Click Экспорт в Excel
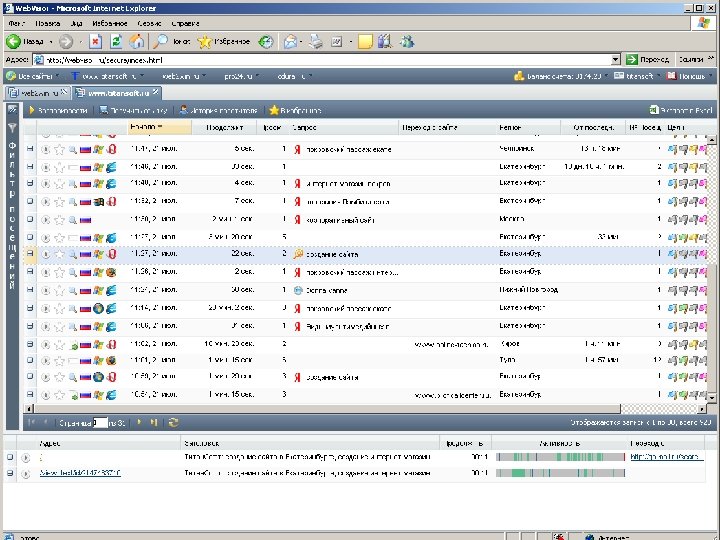The image size is (720, 540). [681, 110]
